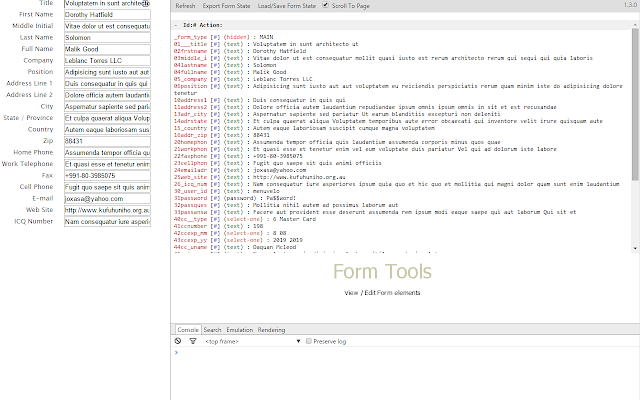Switch to the Search tab

[x=212, y=330]
